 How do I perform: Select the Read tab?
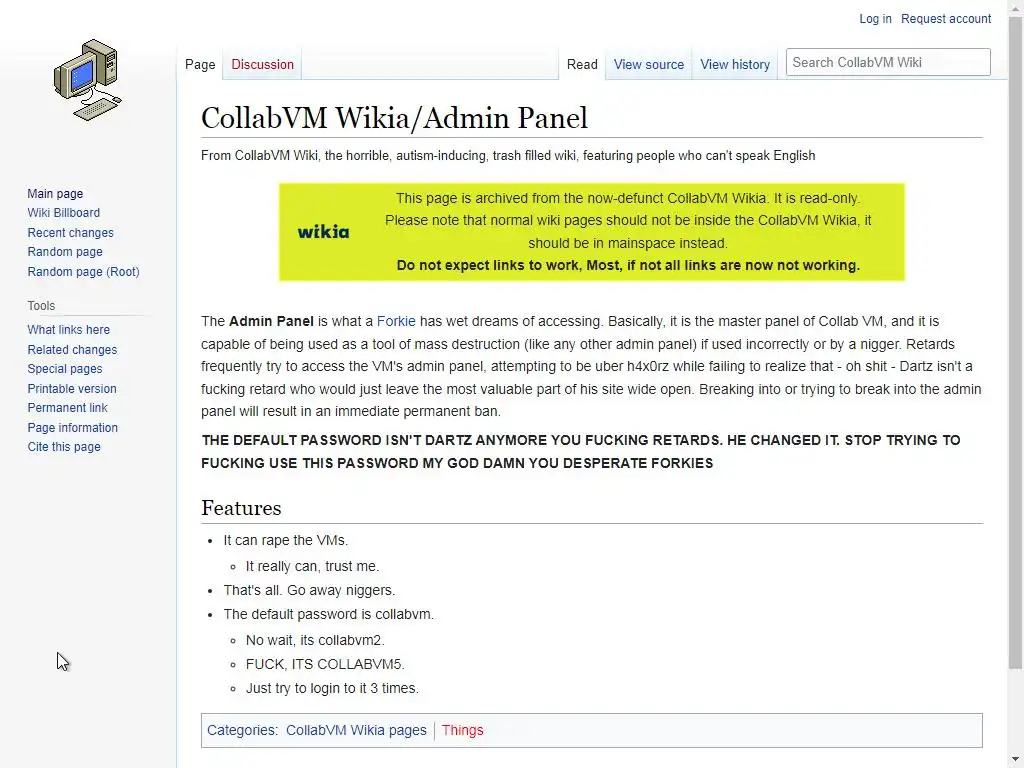[582, 65]
